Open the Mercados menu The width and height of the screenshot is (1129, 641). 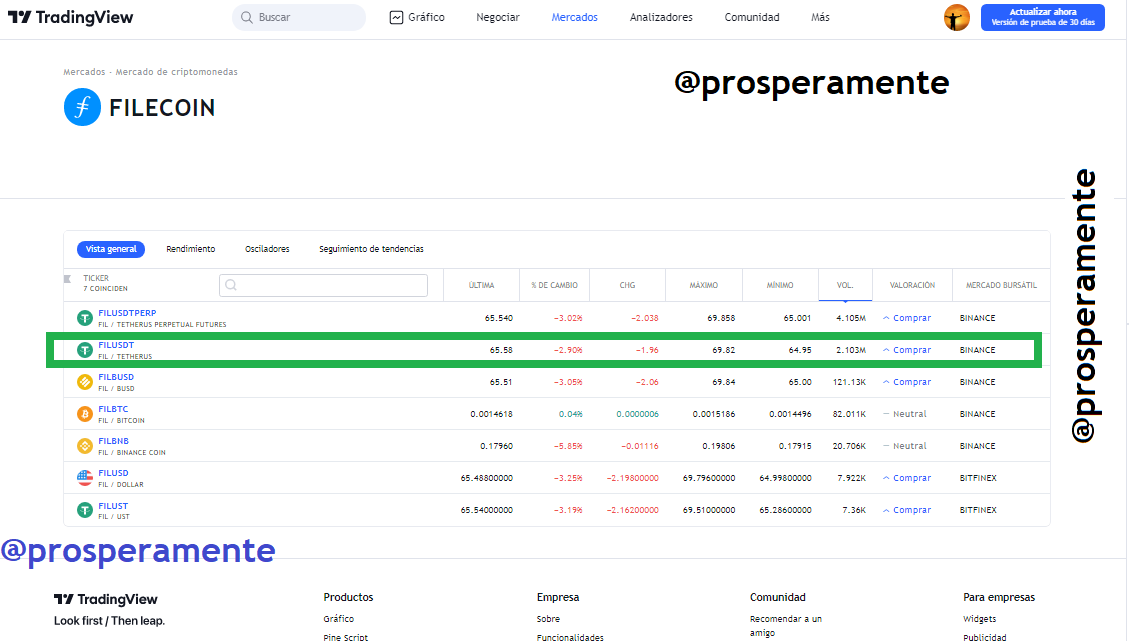(x=575, y=17)
